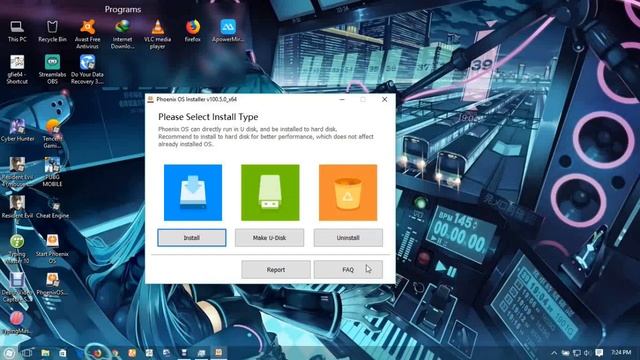This screenshot has height=360, width=640.
Task: Select the ApowerMirror desktop icon
Action: click(x=228, y=31)
